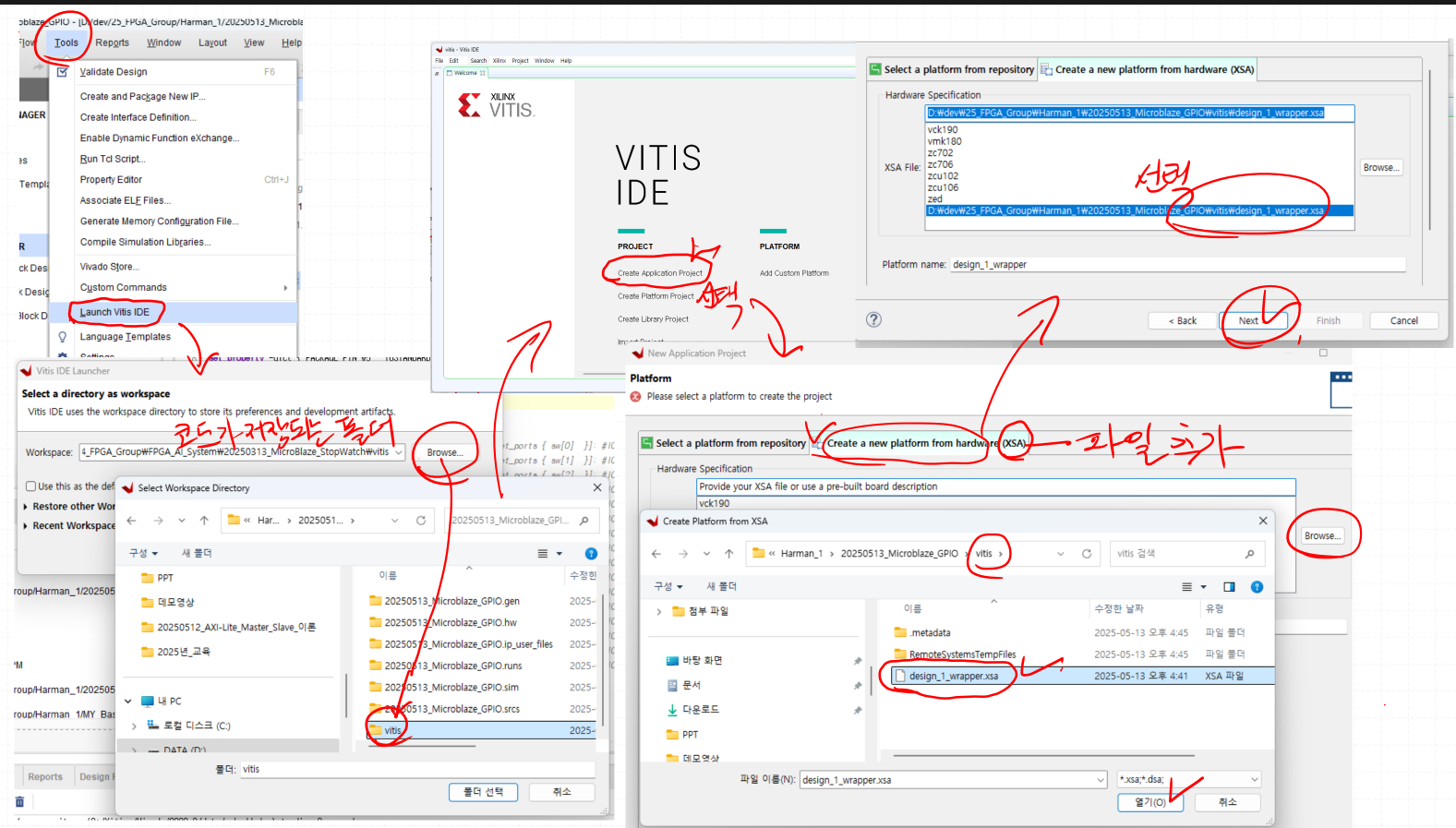The image size is (1456, 828).
Task: Switch to 'Create a new platform from hardware (XSA)' tab
Action: 1148,69
